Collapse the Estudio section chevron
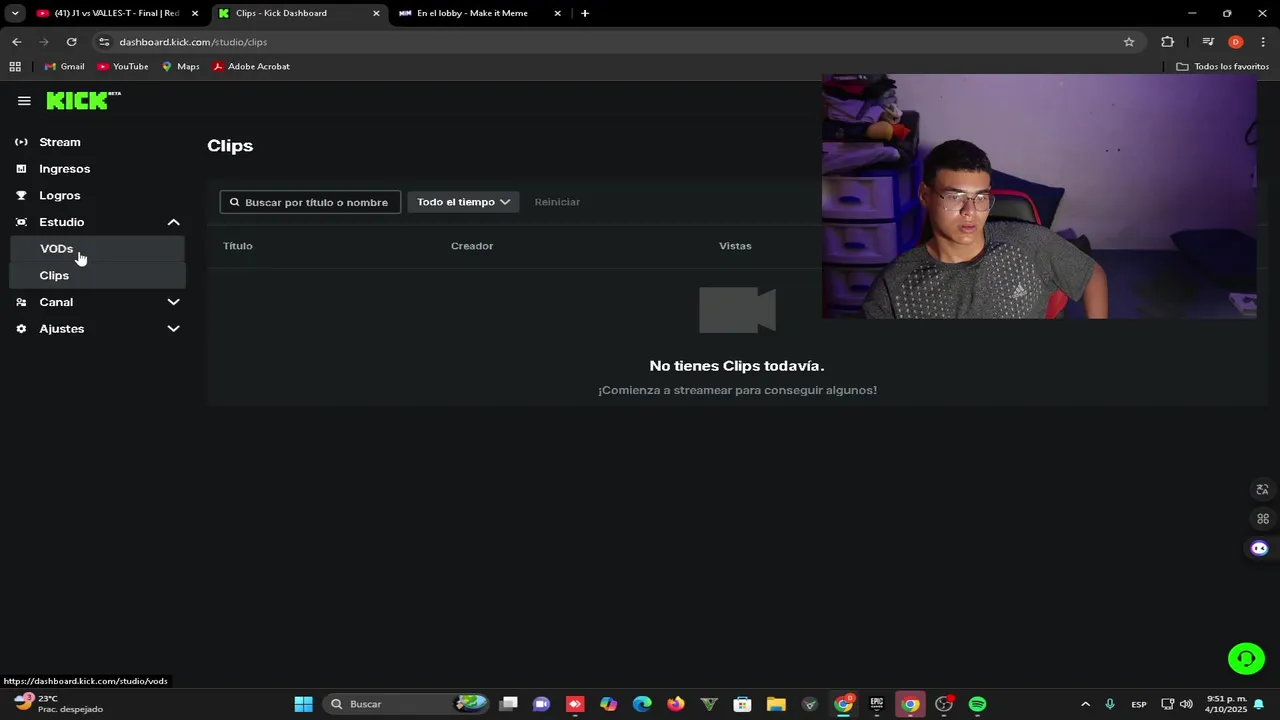The height and width of the screenshot is (720, 1280). [x=173, y=222]
